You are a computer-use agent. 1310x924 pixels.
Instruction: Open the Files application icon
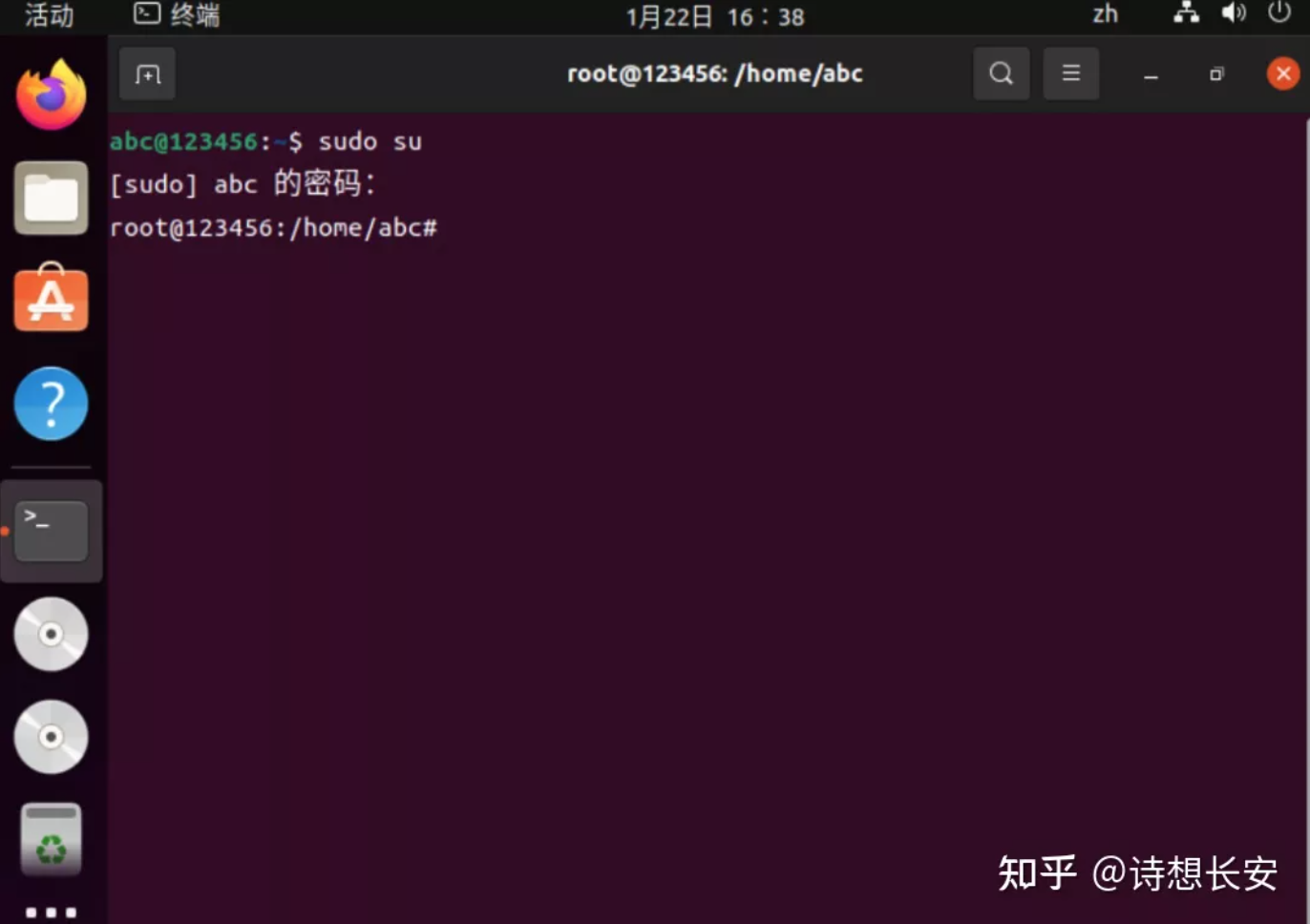50,198
